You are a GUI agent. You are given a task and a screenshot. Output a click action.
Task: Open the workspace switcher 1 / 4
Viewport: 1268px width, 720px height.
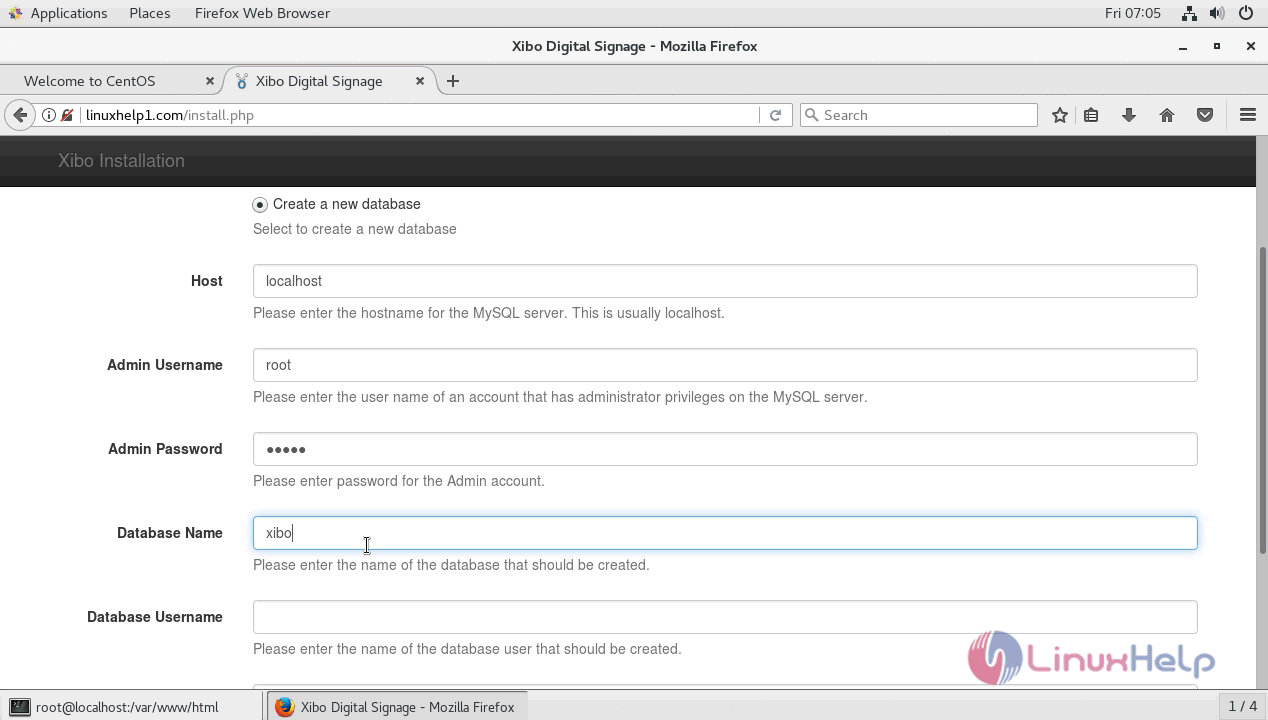click(1243, 707)
